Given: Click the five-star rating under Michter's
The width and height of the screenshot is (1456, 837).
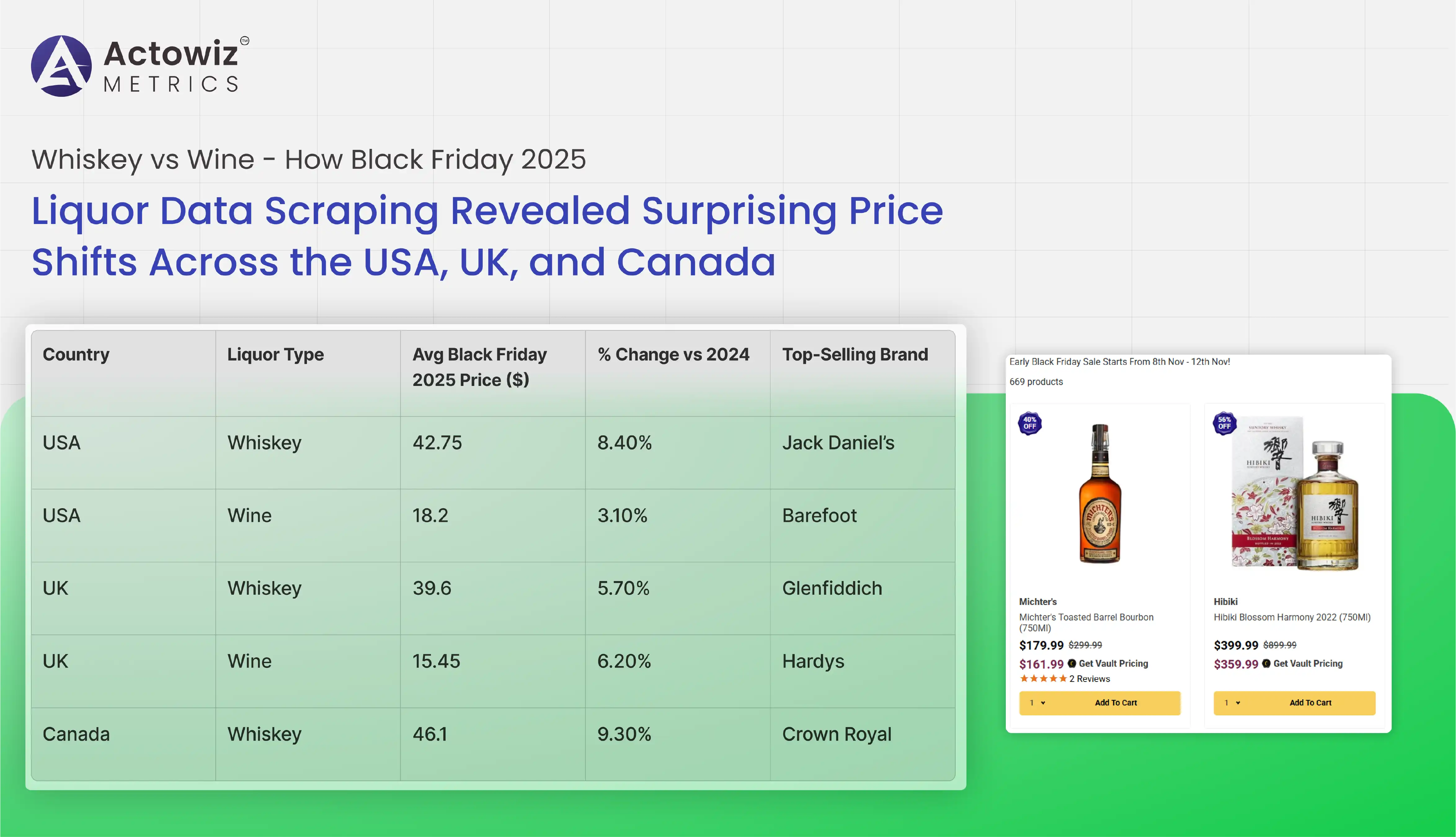Looking at the screenshot, I should click(x=1043, y=679).
